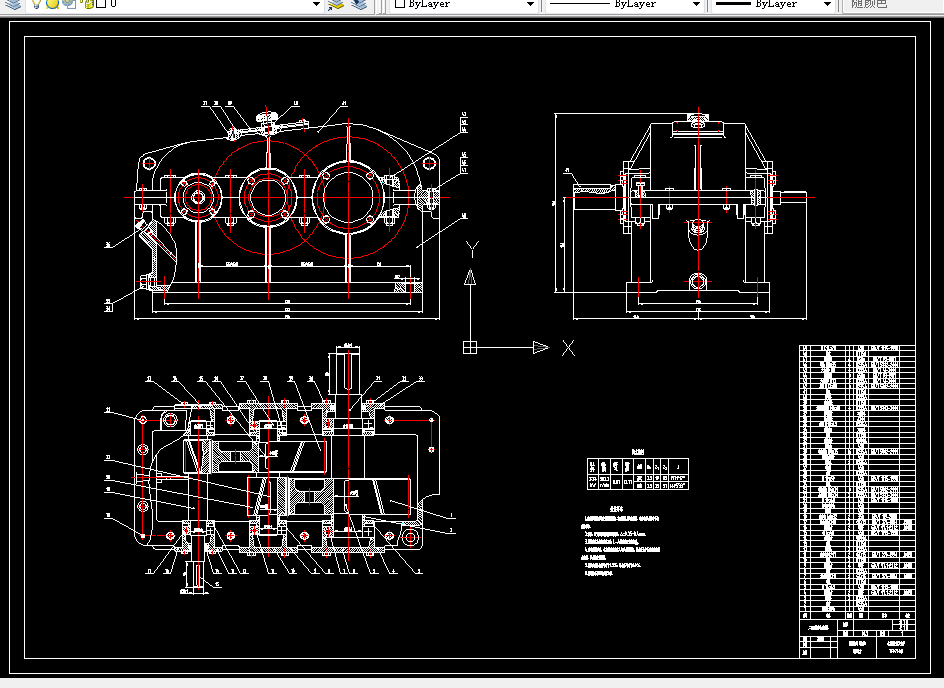Open the Layer Properties Manager icon
Screen dimensions: 944x688
coord(13,4)
